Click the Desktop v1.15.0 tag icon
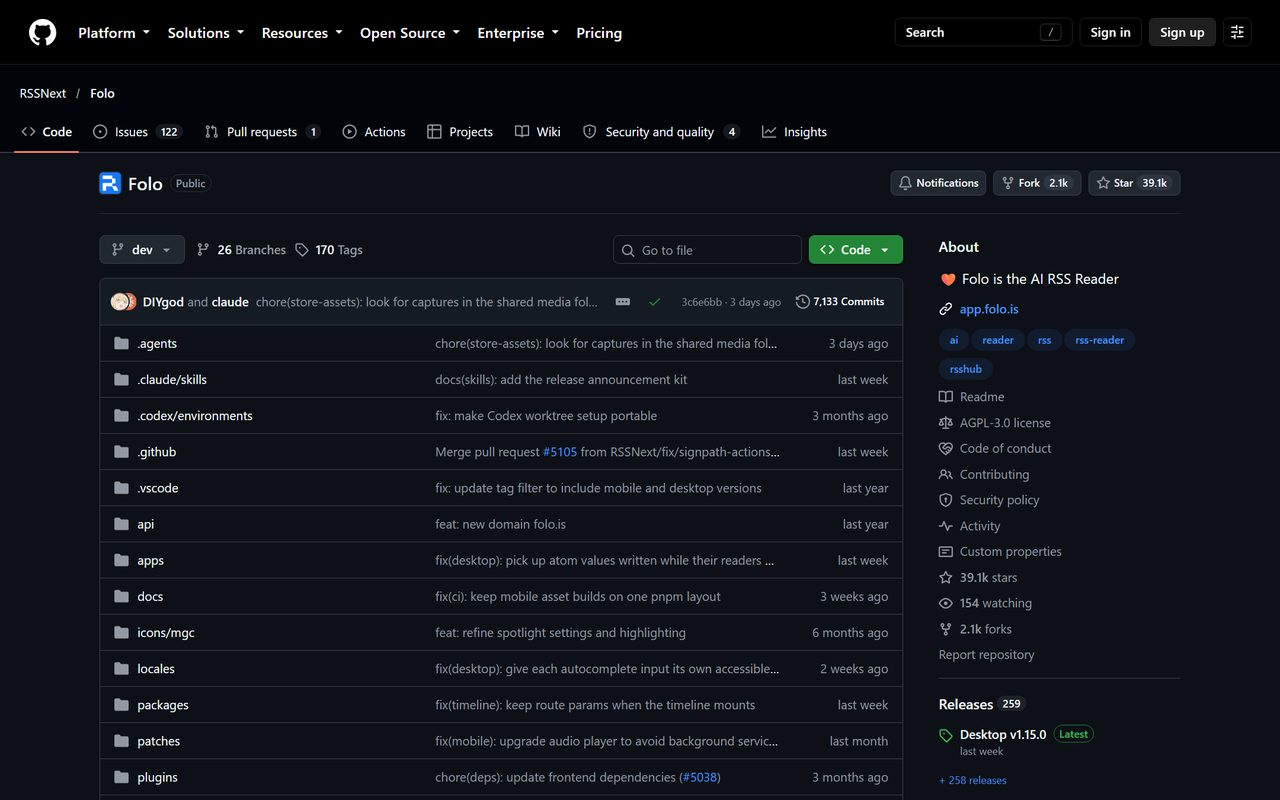The image size is (1280, 800). point(946,735)
